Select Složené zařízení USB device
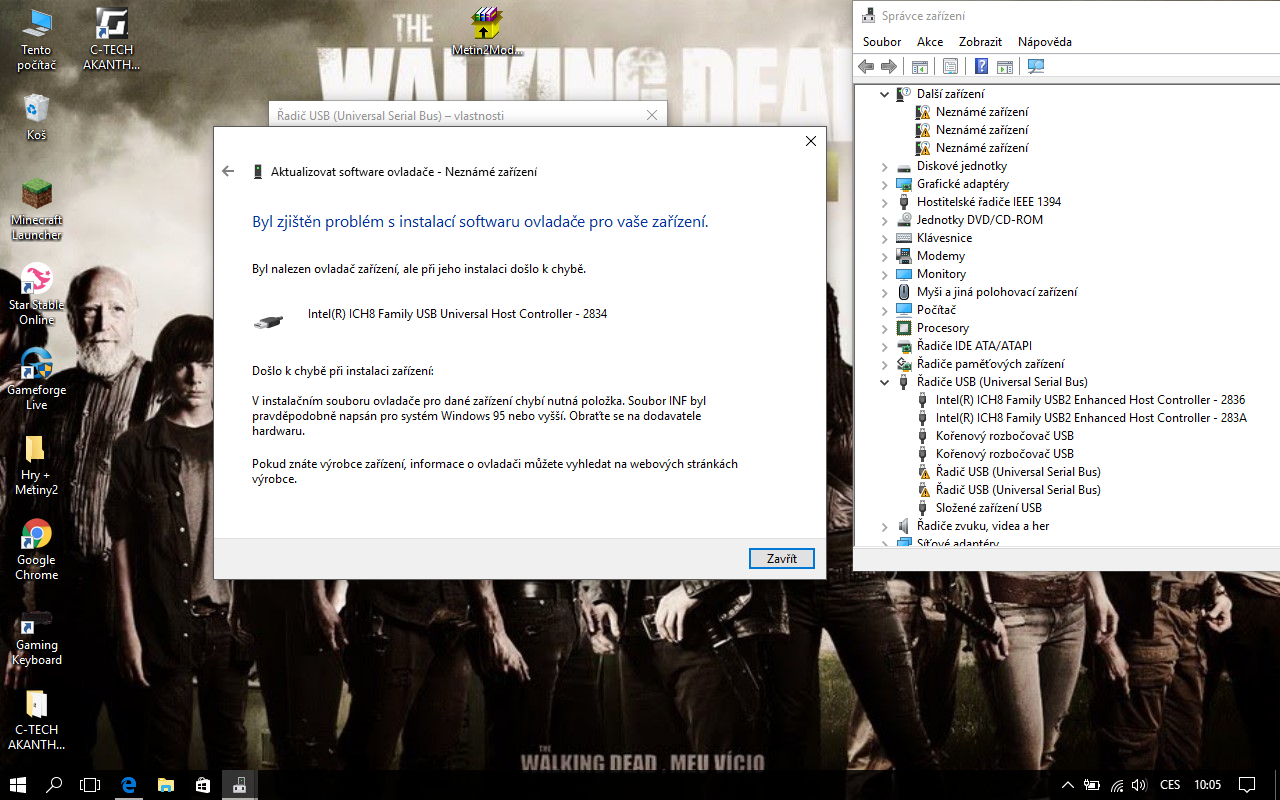Image resolution: width=1280 pixels, height=800 pixels. pyautogui.click(x=988, y=508)
